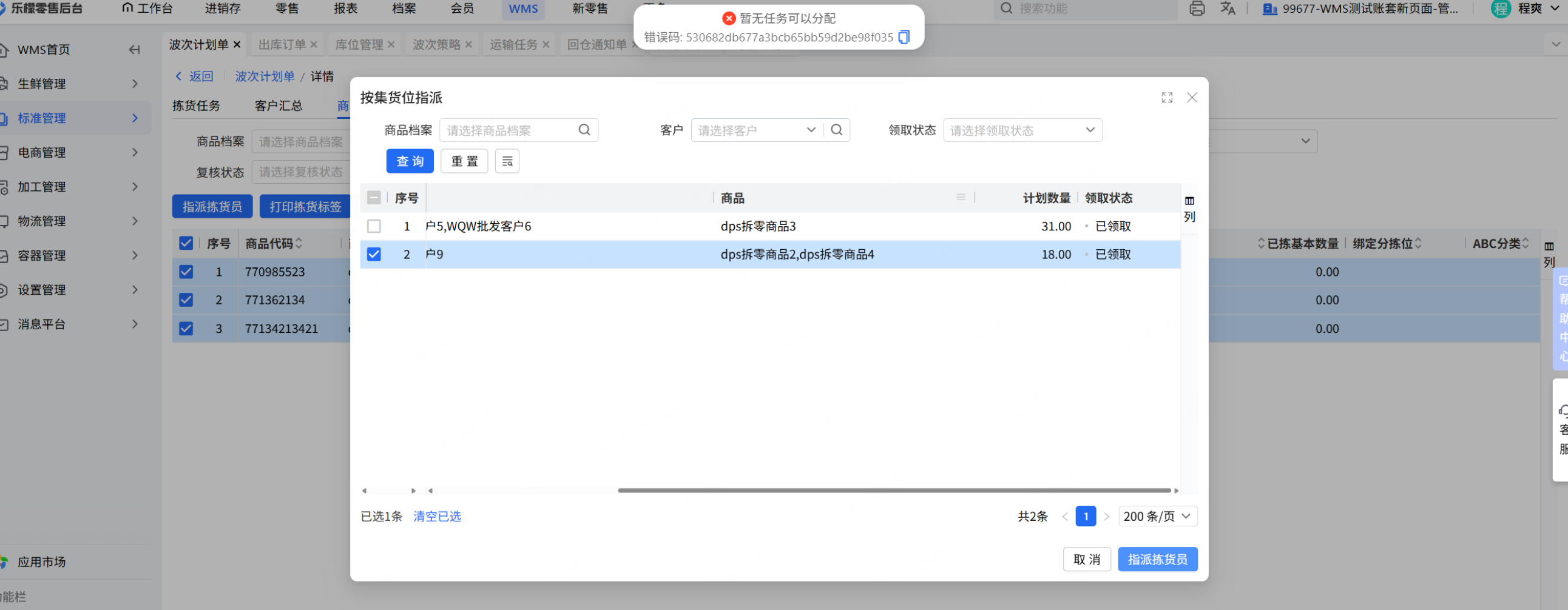Click the 商品档案 input in dialog
The height and width of the screenshot is (610, 1568).
519,130
